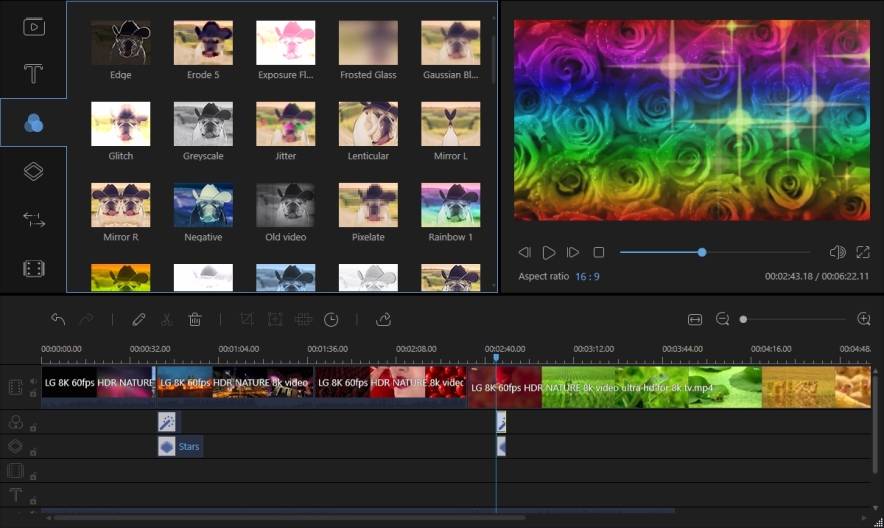Screen dimensions: 884x528
Task: Switch to the Text tab in sidebar
Action: 34,74
